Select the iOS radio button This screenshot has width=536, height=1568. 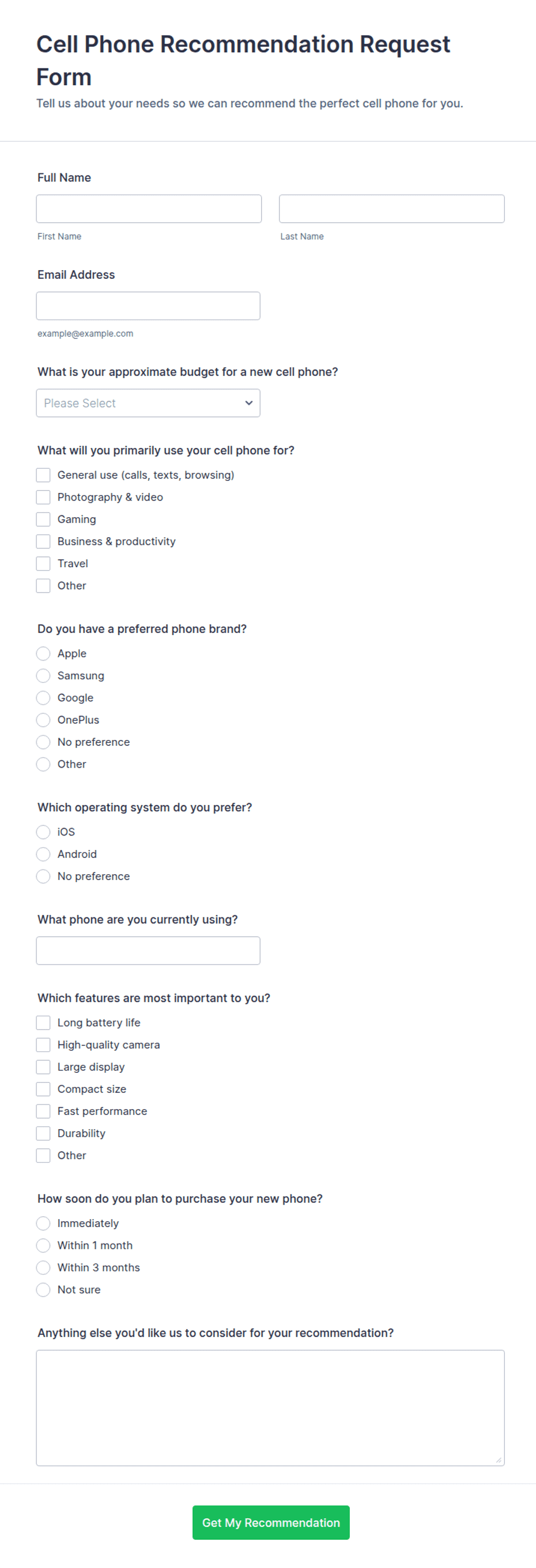43,832
